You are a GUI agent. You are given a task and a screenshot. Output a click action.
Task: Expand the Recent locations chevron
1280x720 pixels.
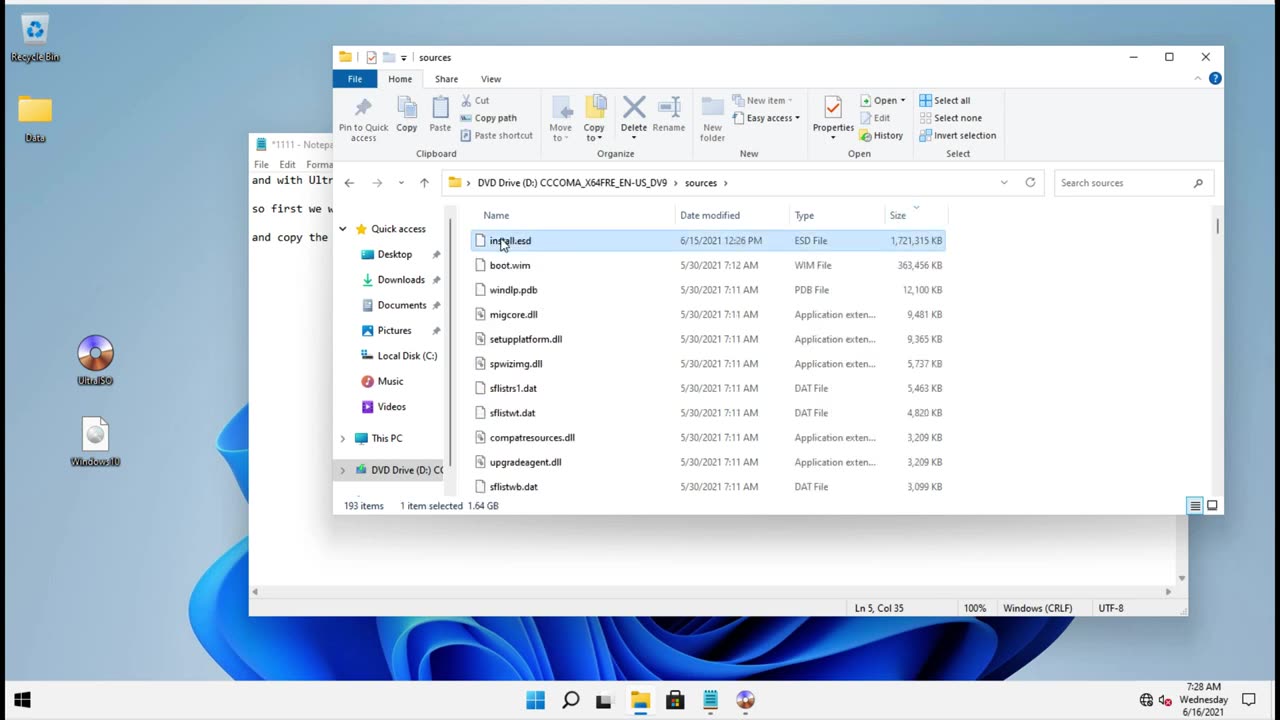click(x=401, y=183)
